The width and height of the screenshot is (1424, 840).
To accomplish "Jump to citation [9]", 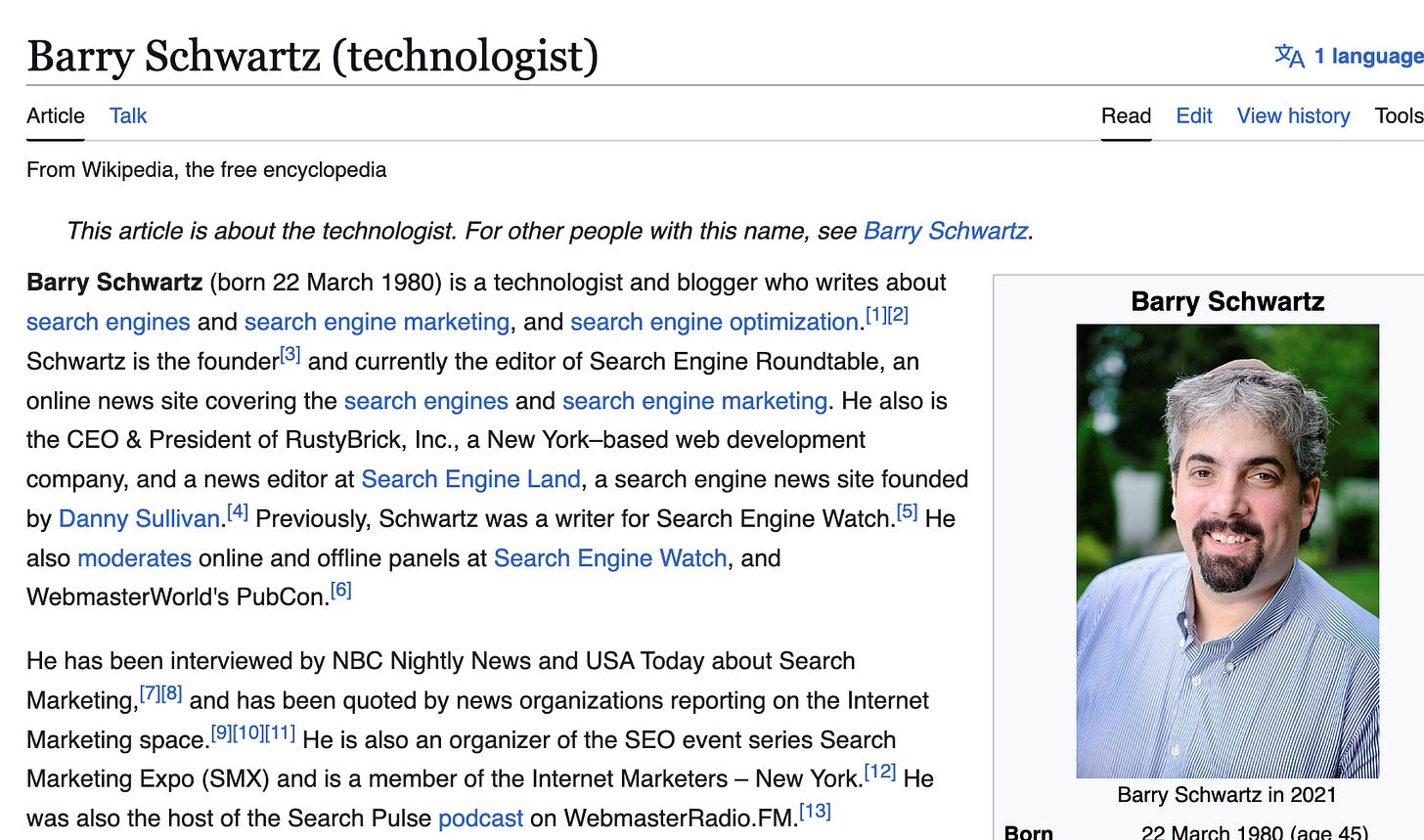I will tap(222, 732).
